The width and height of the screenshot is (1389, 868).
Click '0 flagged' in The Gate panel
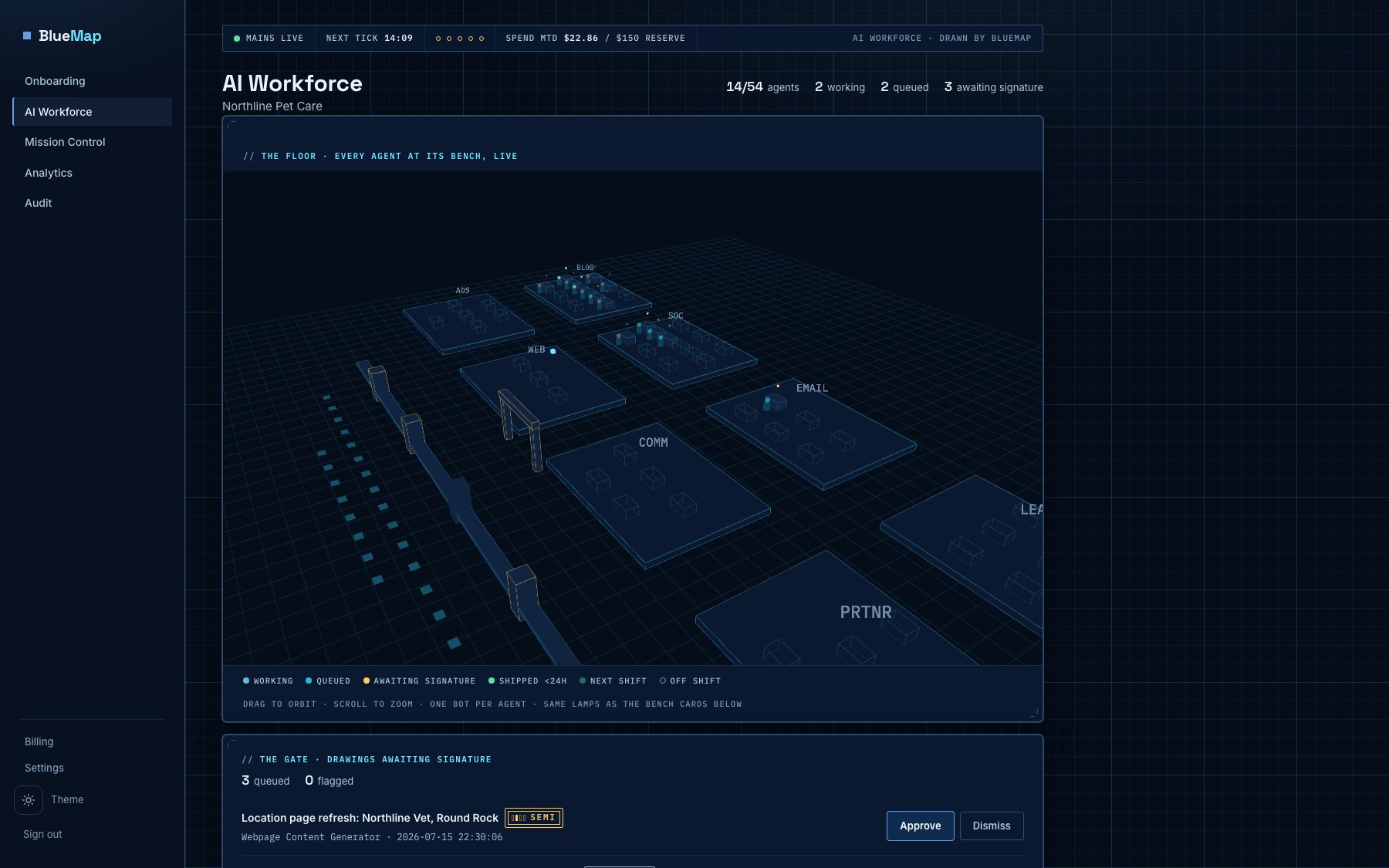click(x=330, y=781)
